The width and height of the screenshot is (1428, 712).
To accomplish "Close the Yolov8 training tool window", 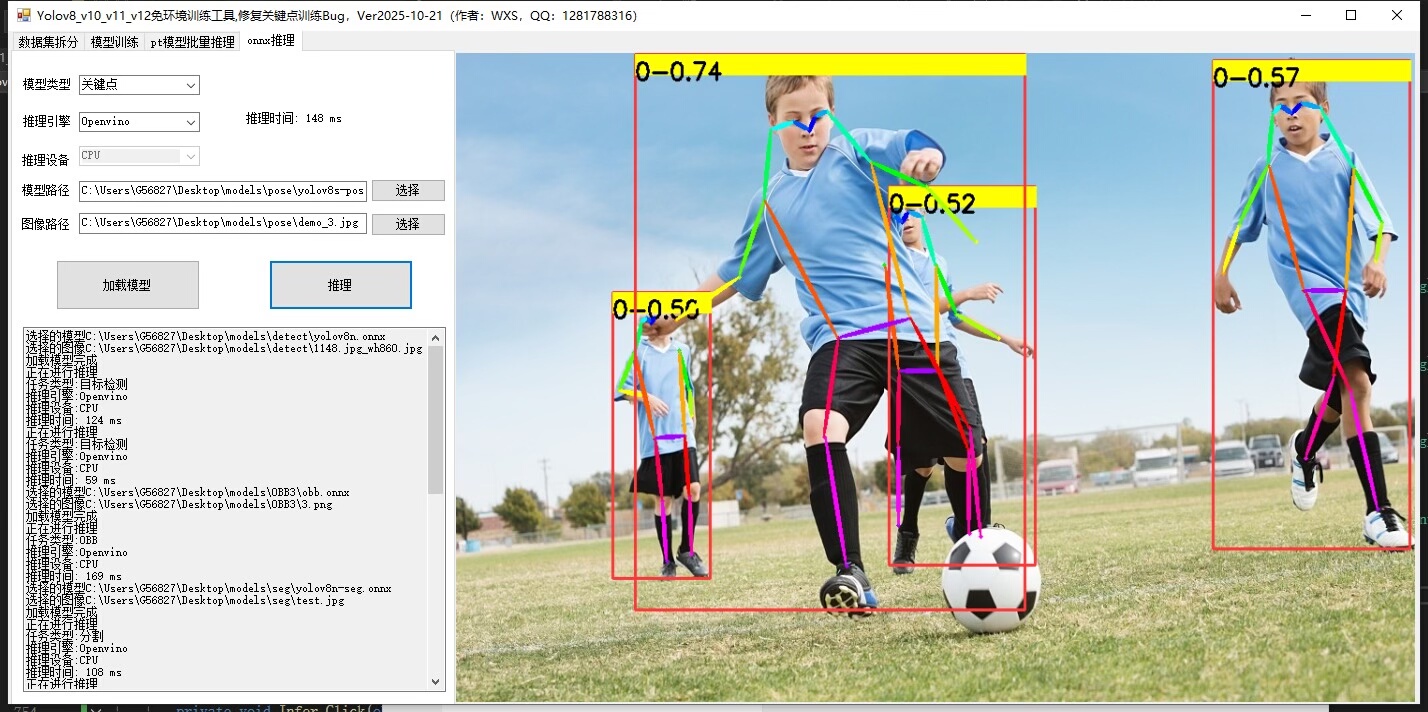I will coord(1397,15).
